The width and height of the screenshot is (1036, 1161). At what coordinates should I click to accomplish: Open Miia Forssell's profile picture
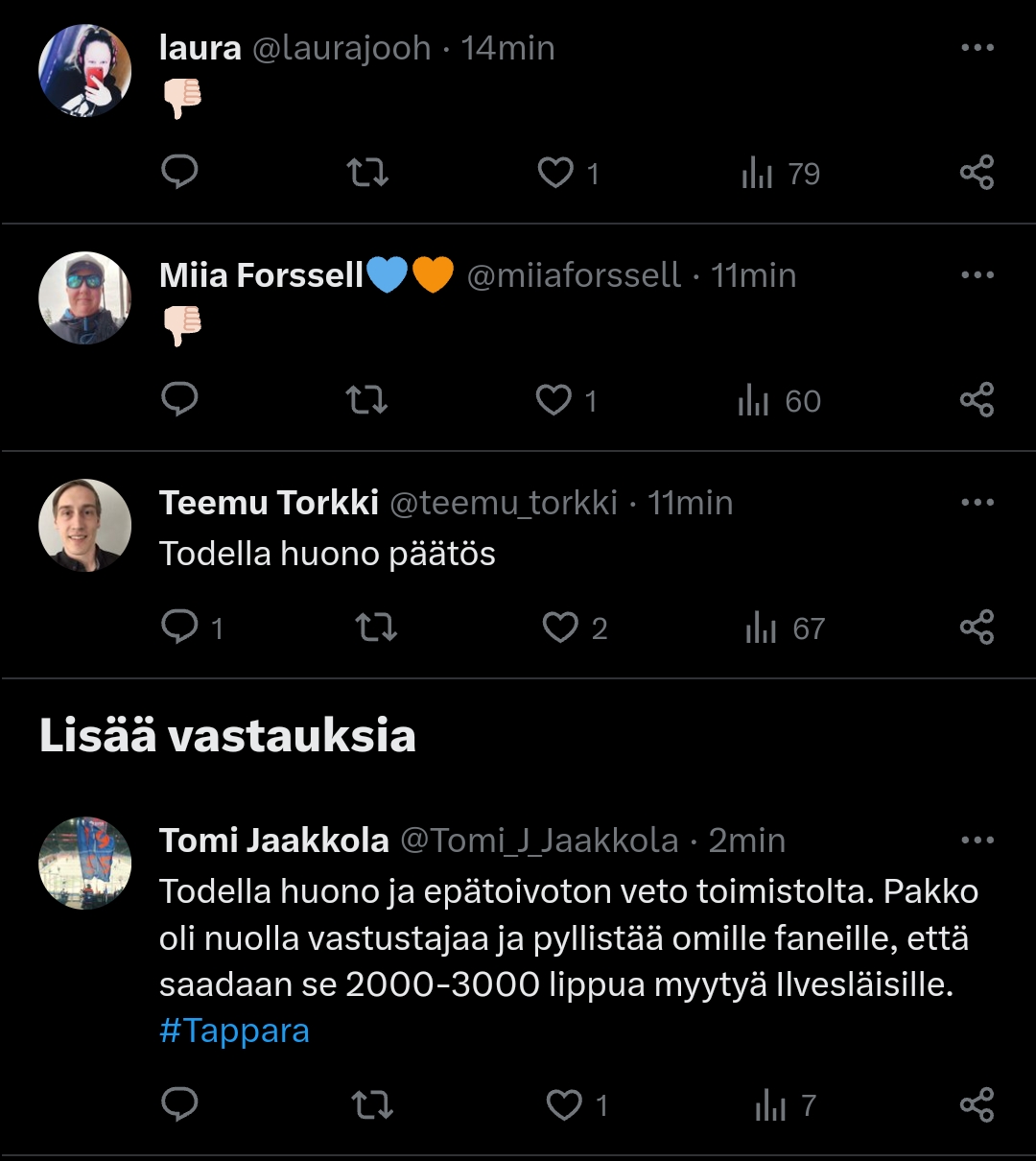click(x=84, y=297)
